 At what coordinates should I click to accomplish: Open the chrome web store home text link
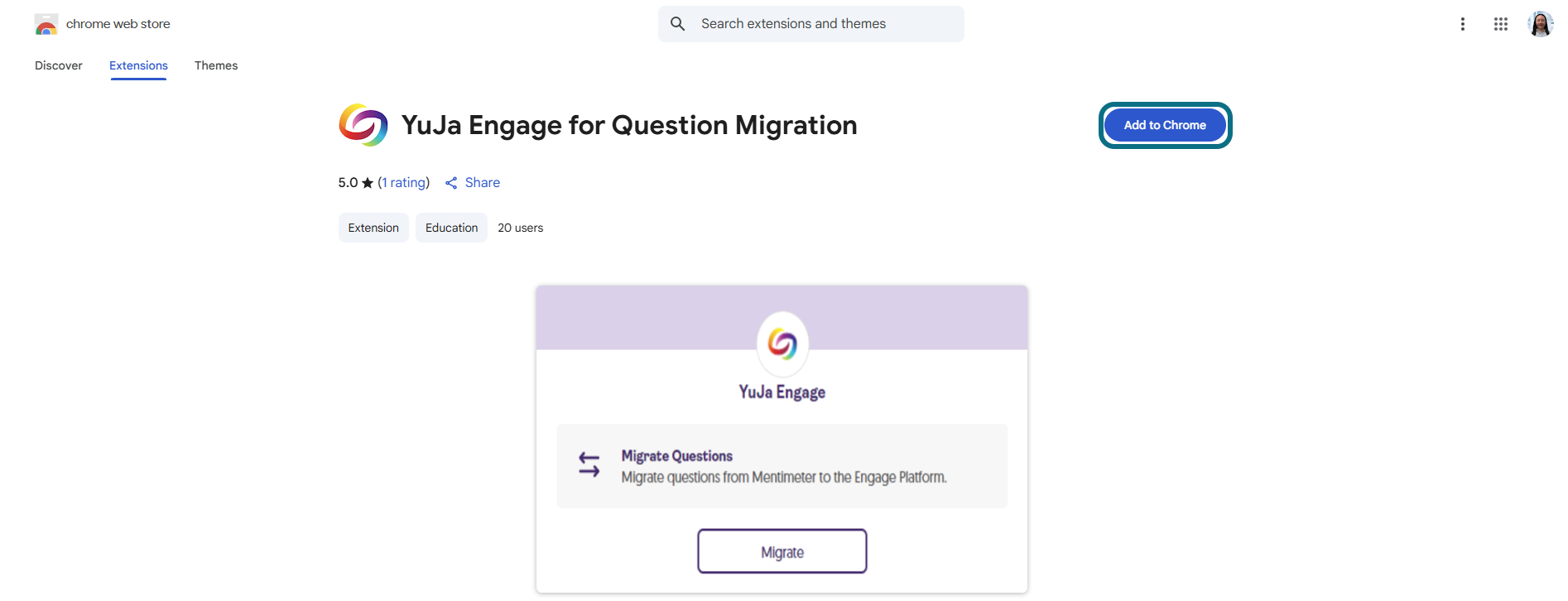(118, 24)
